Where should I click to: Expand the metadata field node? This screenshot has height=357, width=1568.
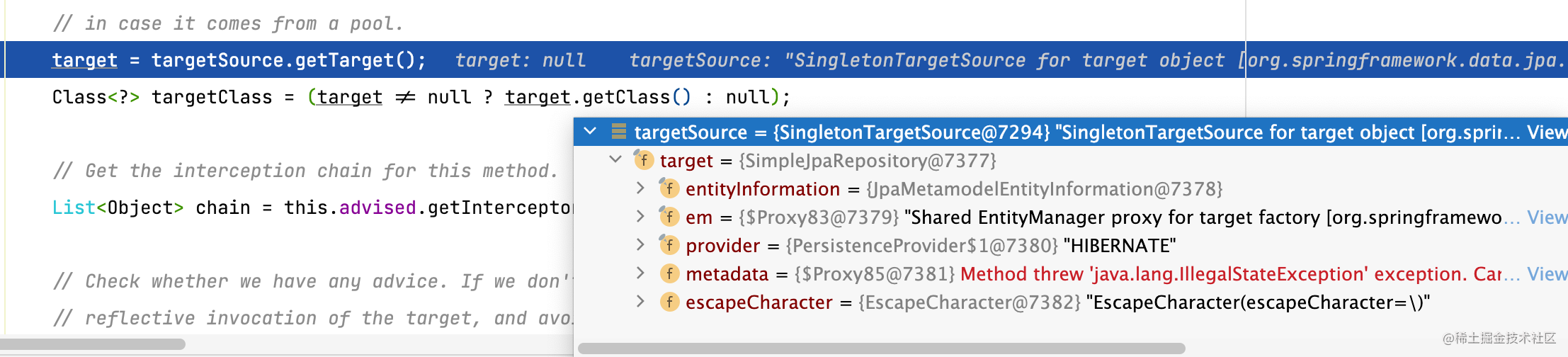click(640, 273)
